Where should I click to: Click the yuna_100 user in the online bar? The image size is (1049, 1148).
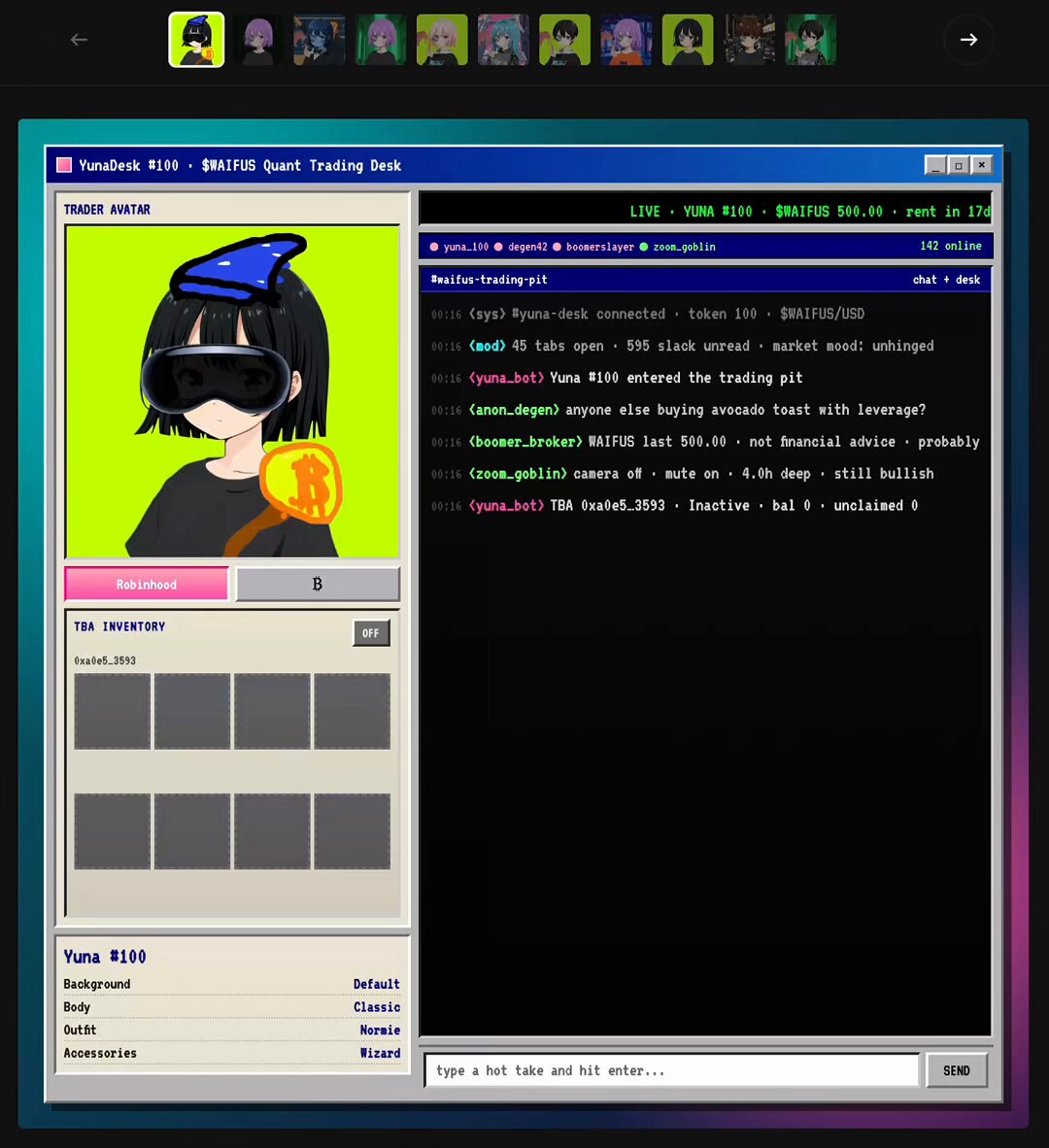(x=459, y=247)
